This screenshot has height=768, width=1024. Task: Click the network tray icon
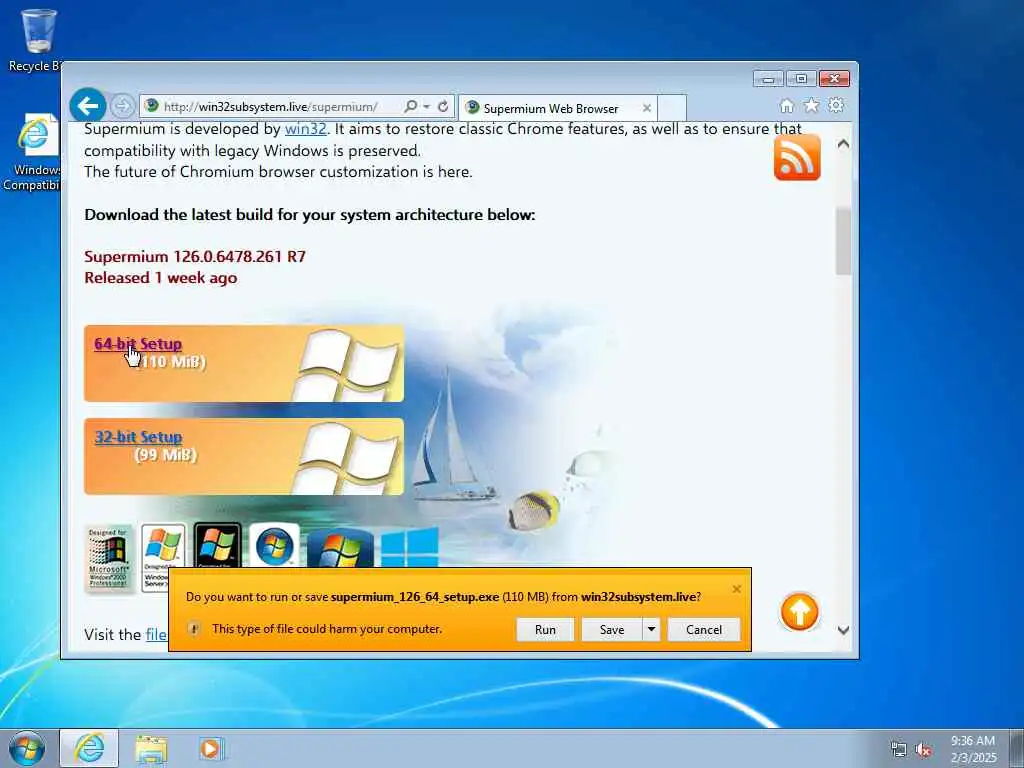pos(899,749)
